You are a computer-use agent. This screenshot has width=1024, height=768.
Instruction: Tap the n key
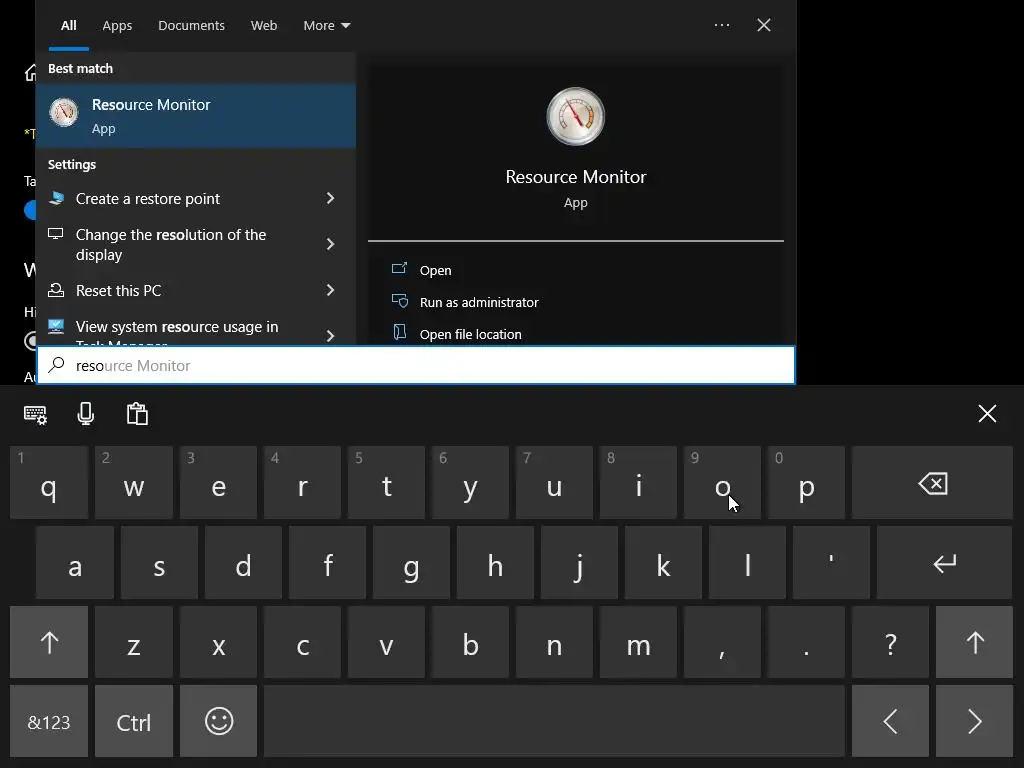click(554, 642)
